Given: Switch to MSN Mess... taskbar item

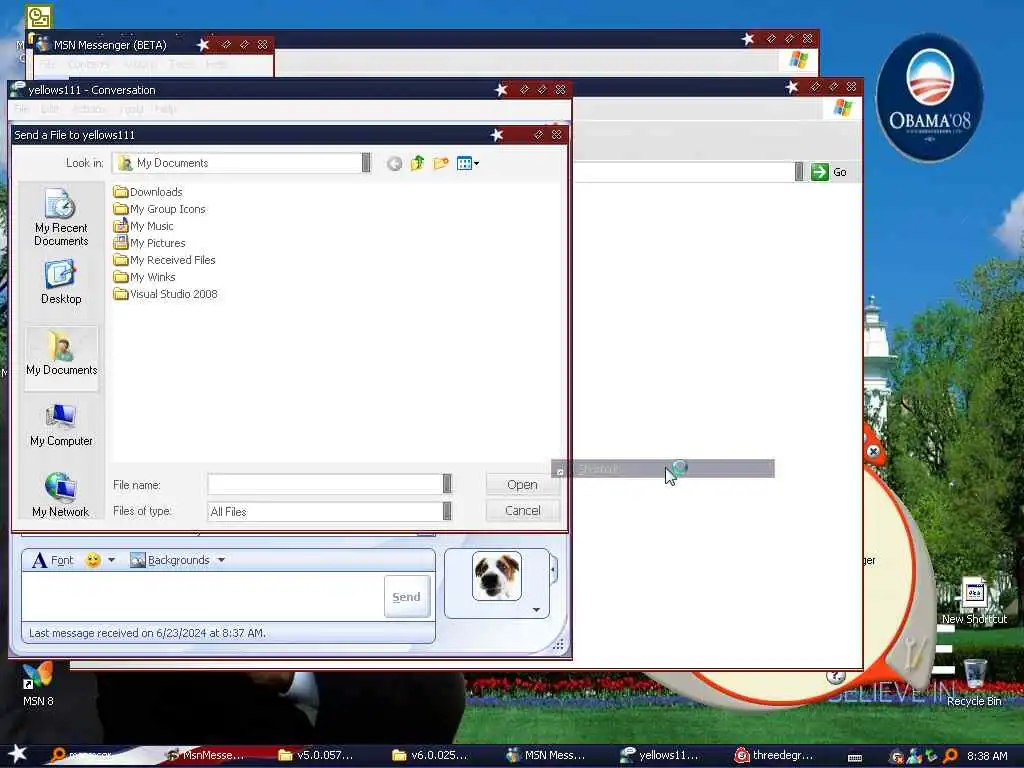Looking at the screenshot, I should point(546,755).
